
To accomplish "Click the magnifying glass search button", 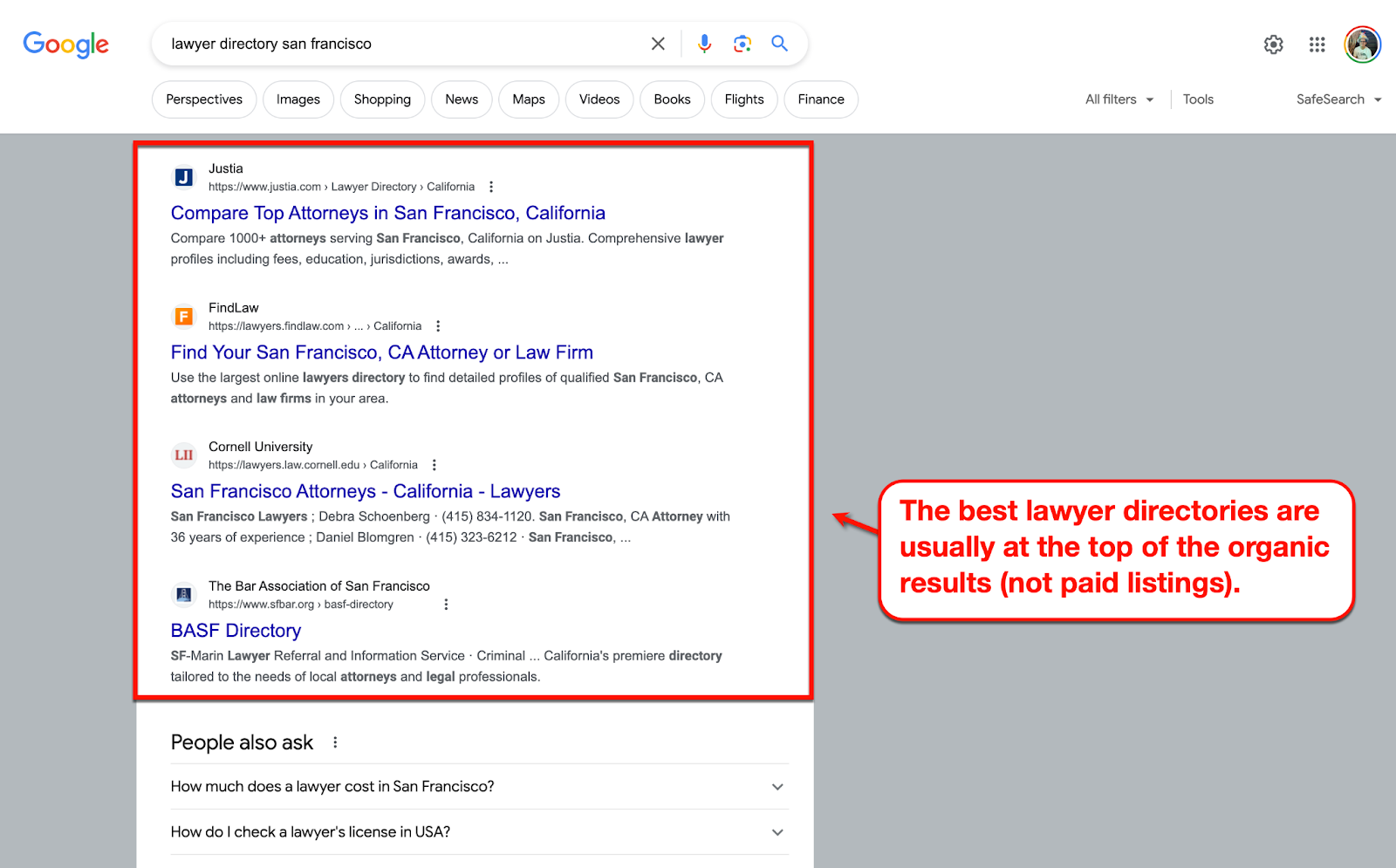I will (779, 44).
